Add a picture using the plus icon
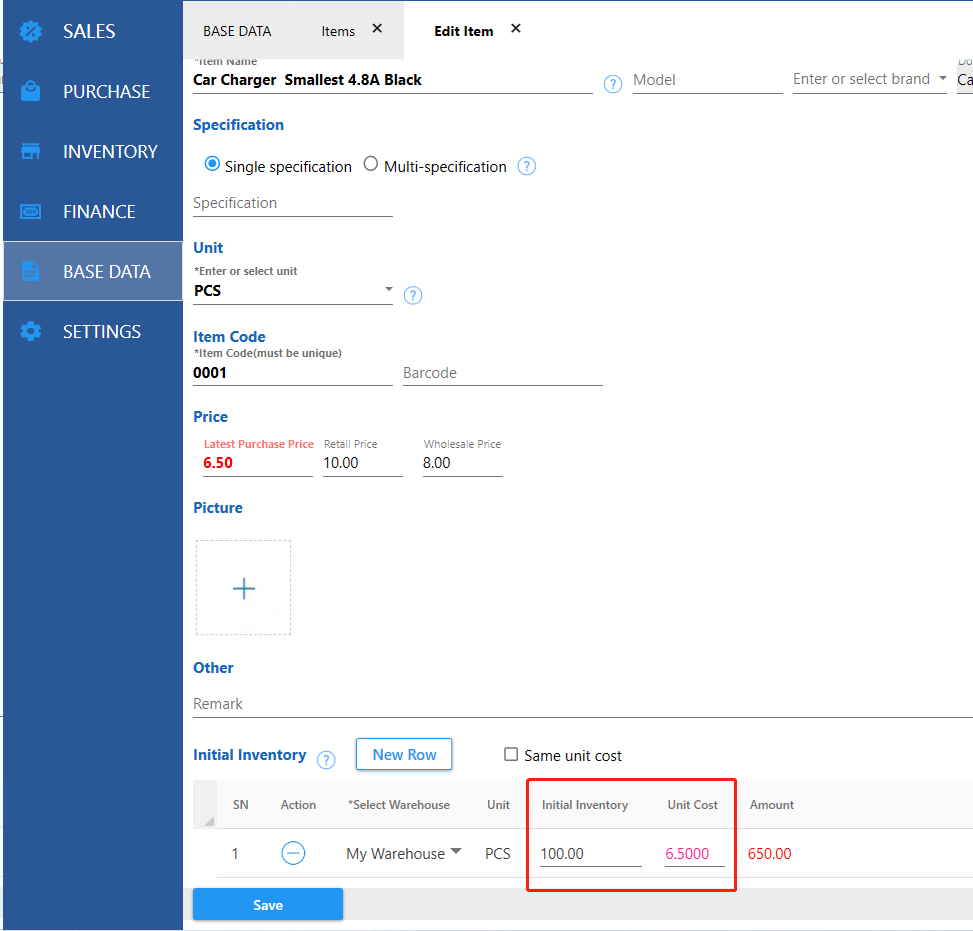The width and height of the screenshot is (973, 931). [243, 588]
